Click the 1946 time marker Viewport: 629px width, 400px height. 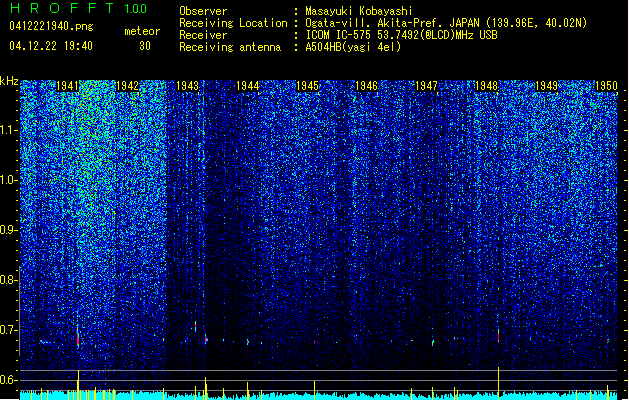pyautogui.click(x=367, y=86)
